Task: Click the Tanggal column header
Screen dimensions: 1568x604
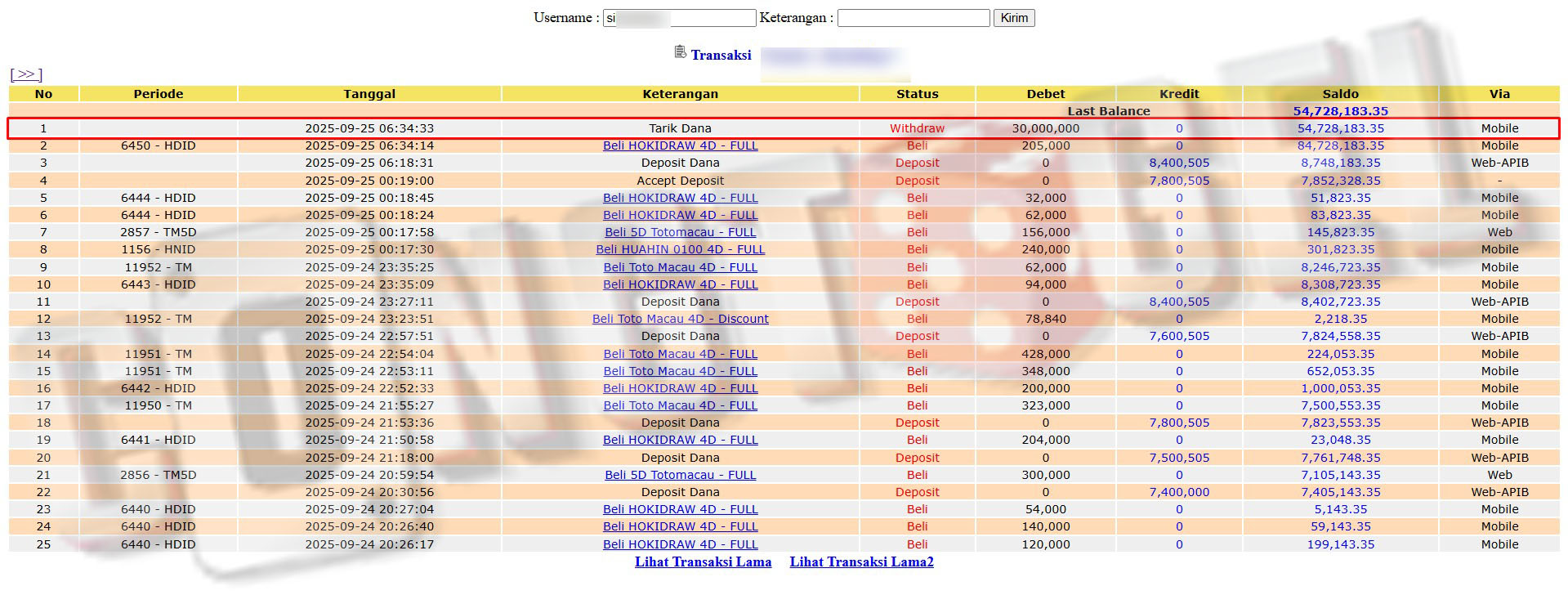Action: pos(369,94)
